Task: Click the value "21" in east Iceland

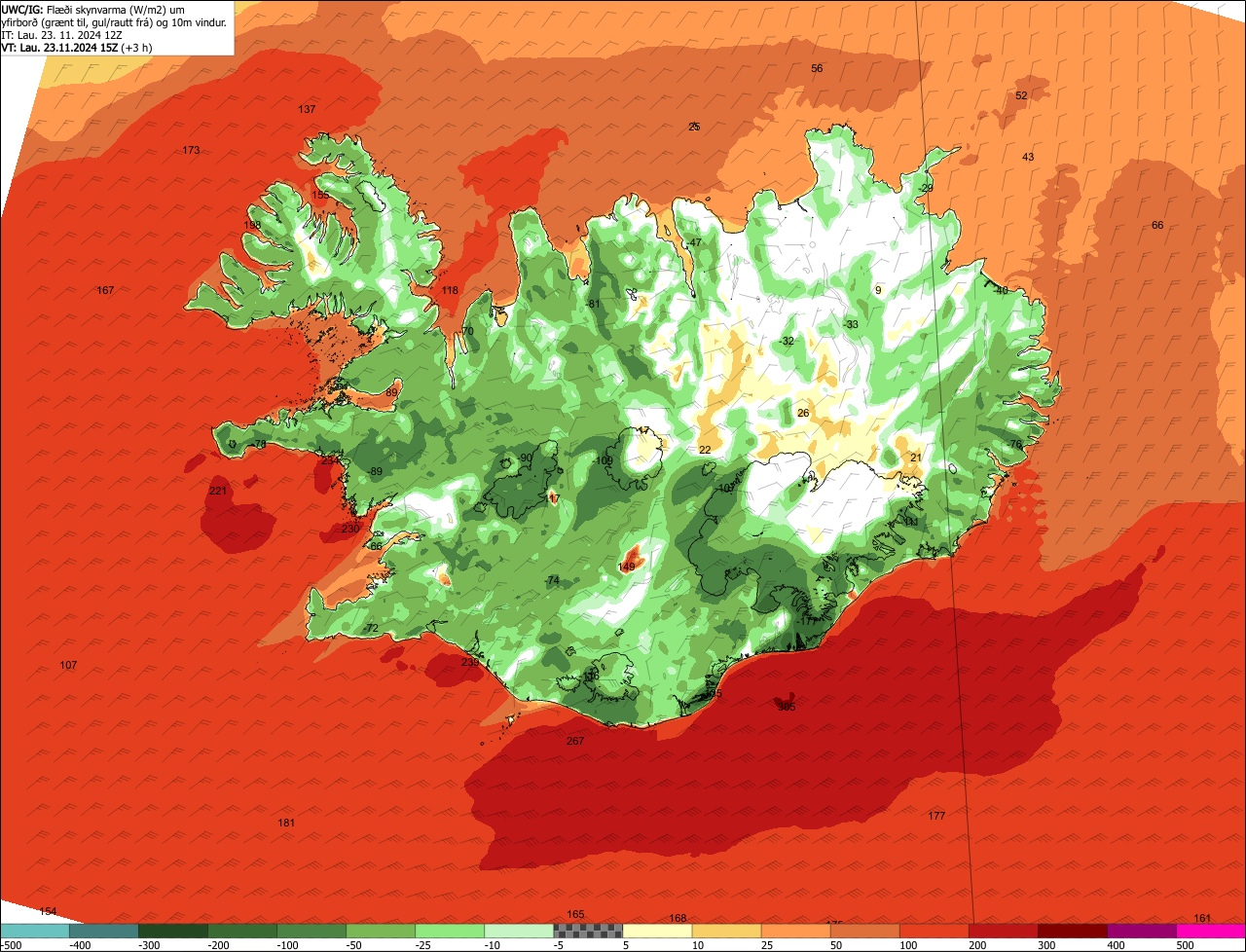Action: (x=916, y=458)
